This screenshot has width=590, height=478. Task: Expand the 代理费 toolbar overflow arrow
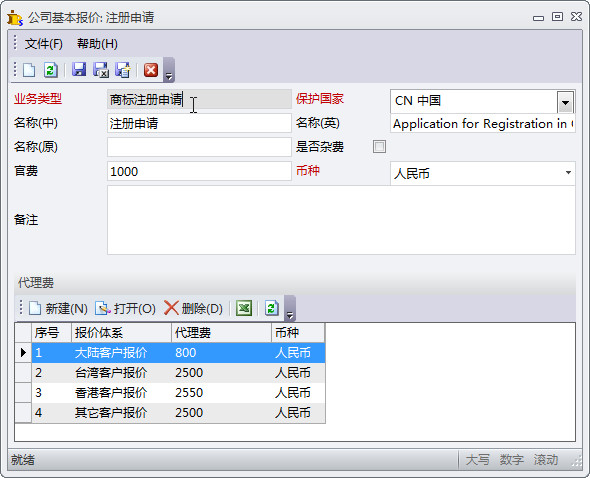(x=289, y=308)
